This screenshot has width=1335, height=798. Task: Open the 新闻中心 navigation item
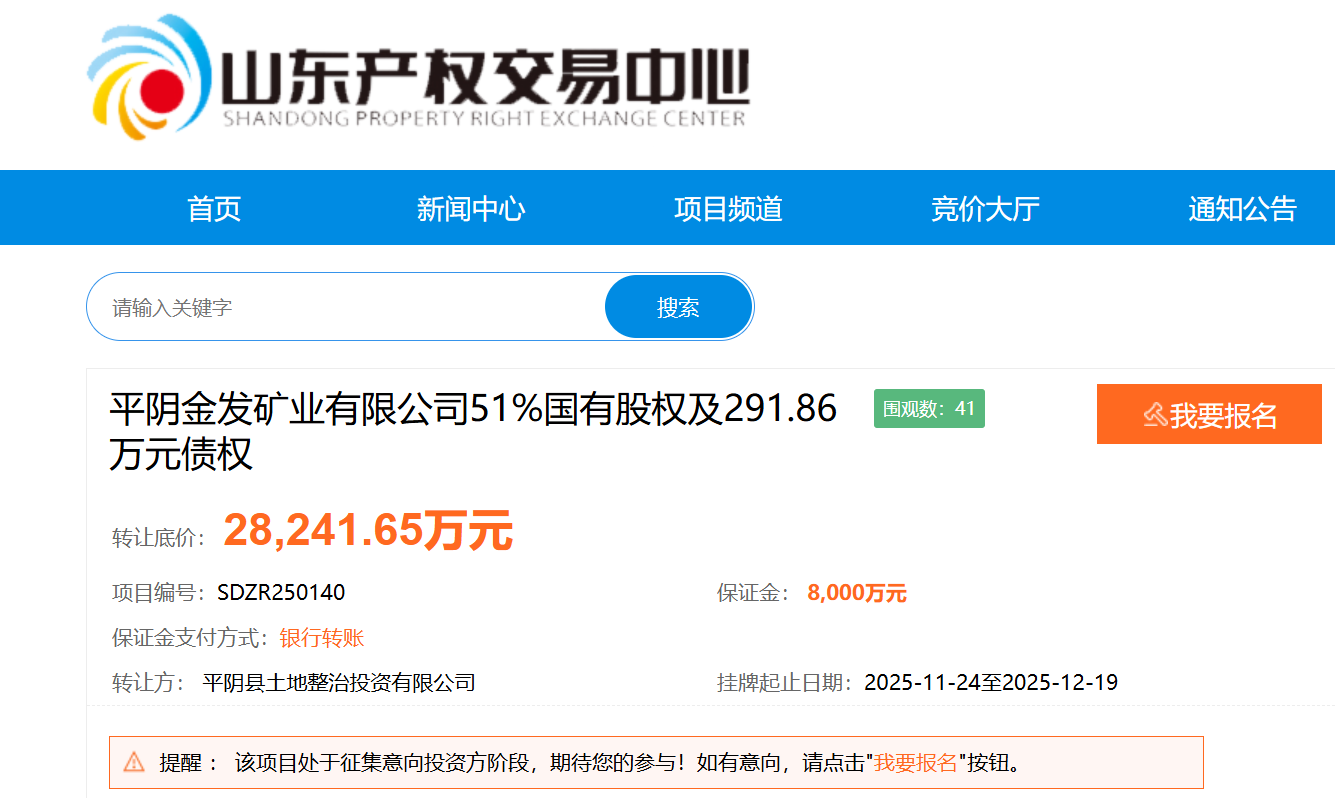coord(471,209)
